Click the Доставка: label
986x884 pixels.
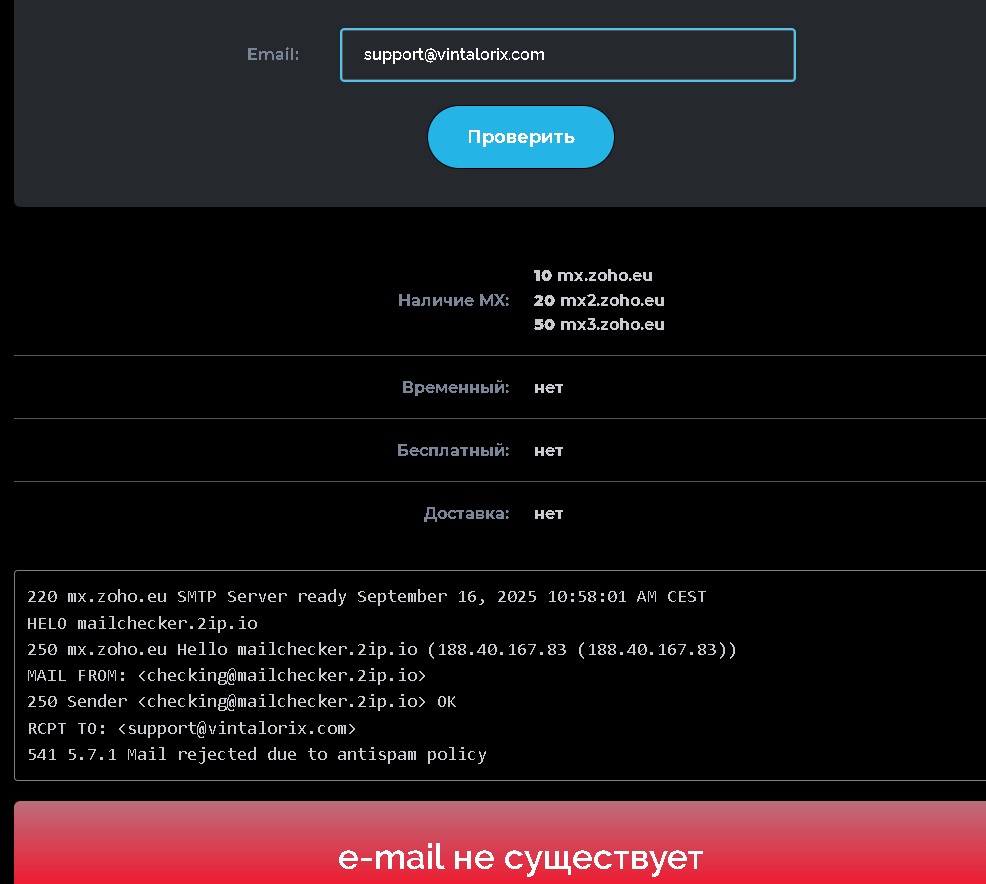[x=467, y=514]
